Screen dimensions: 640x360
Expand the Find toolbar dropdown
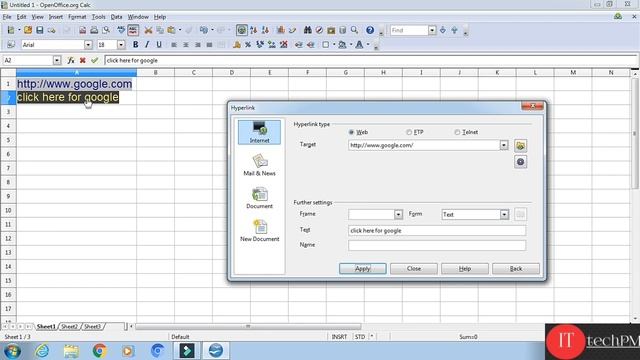pos(432,30)
